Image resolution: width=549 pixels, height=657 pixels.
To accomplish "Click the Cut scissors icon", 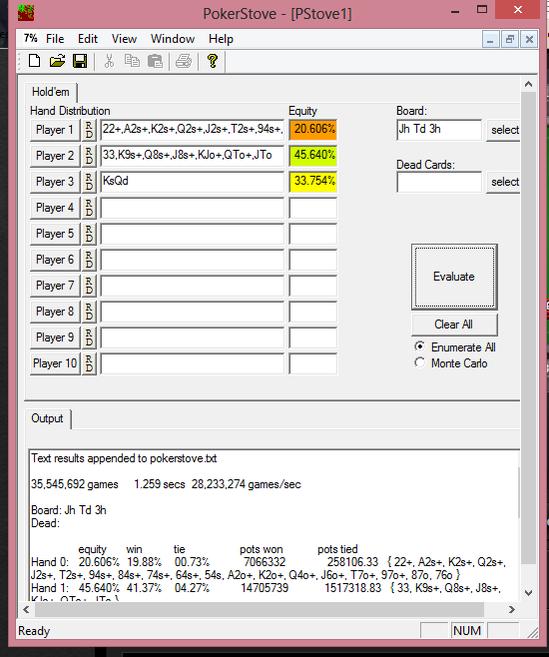I will pos(109,61).
